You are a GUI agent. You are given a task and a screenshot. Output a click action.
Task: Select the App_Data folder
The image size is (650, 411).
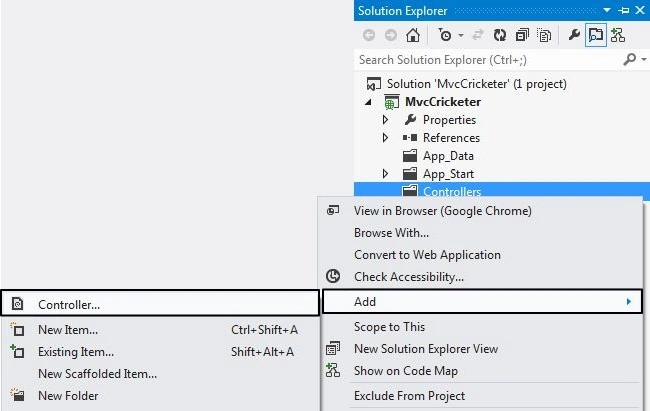pyautogui.click(x=448, y=156)
